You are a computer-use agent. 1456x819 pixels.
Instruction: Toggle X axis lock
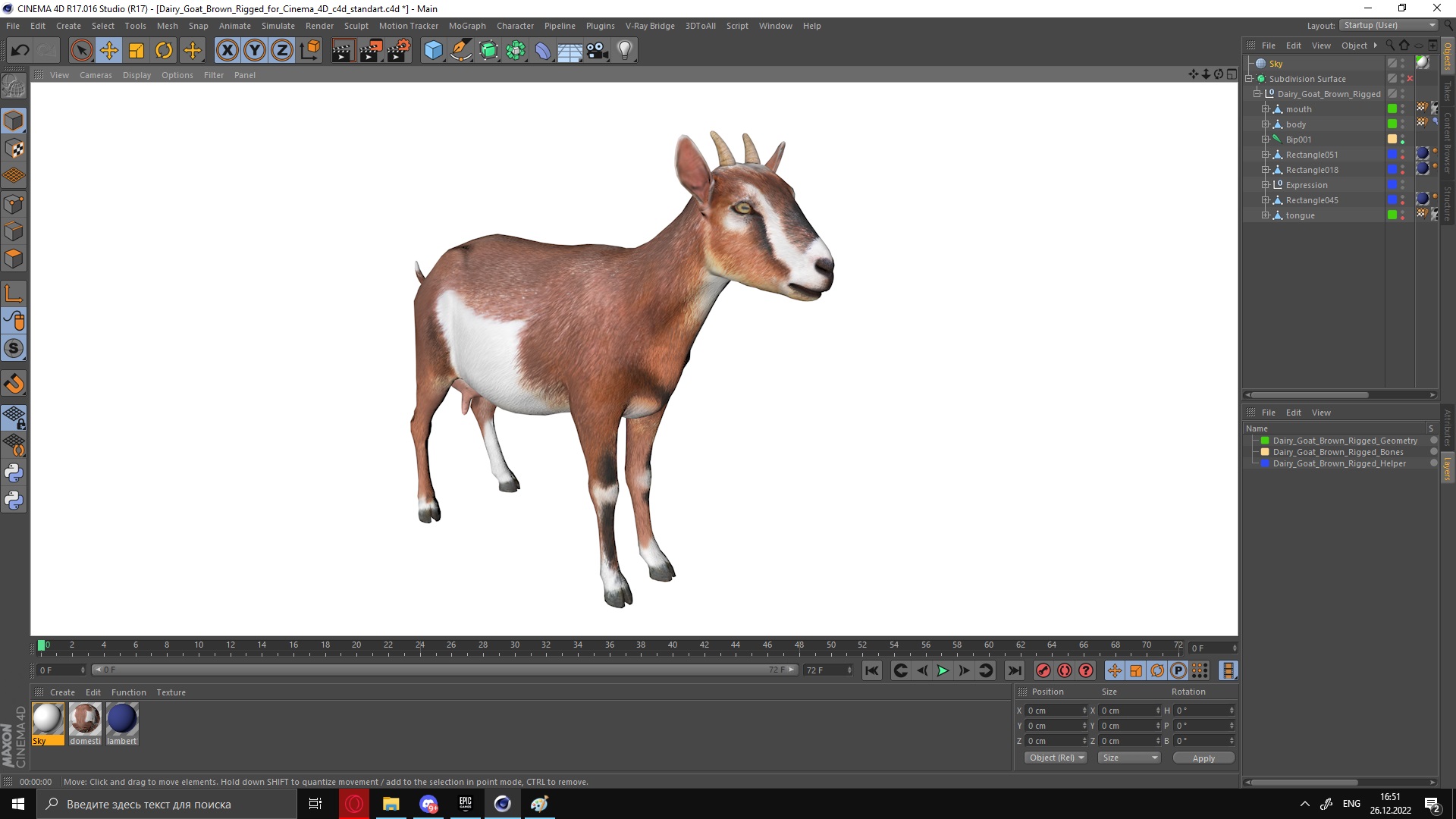click(227, 51)
